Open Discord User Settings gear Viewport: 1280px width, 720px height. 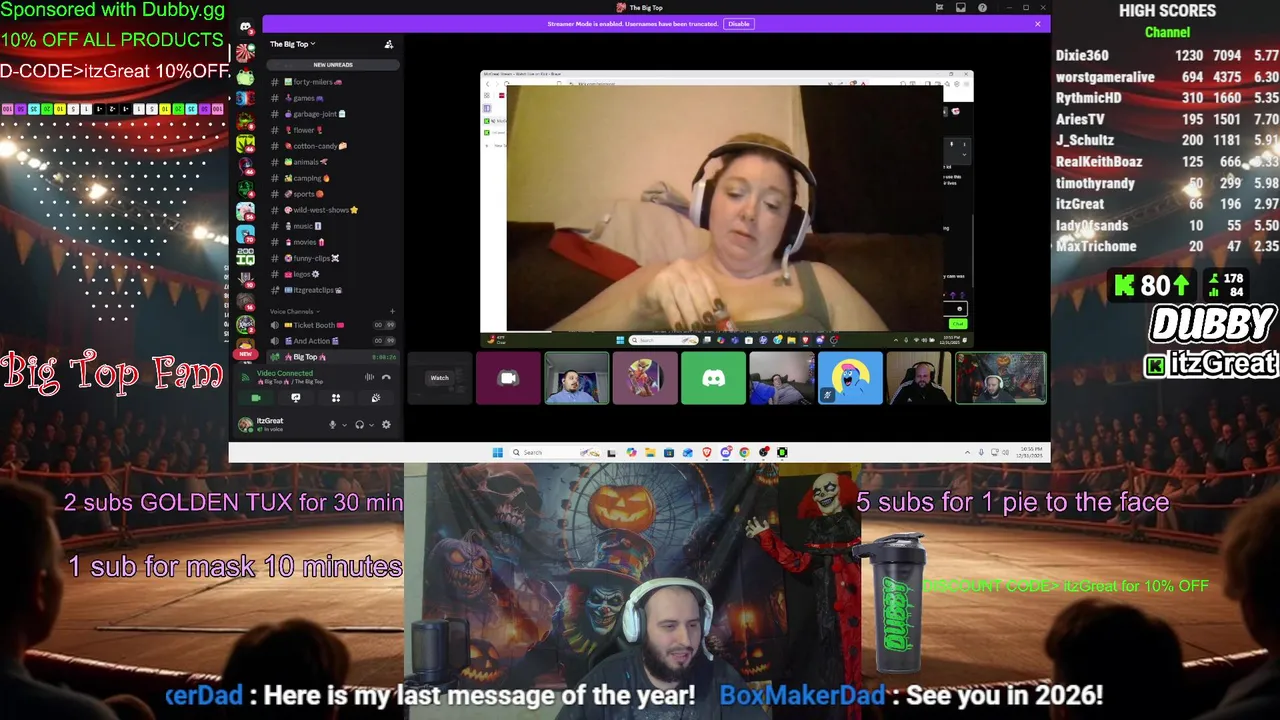point(386,425)
